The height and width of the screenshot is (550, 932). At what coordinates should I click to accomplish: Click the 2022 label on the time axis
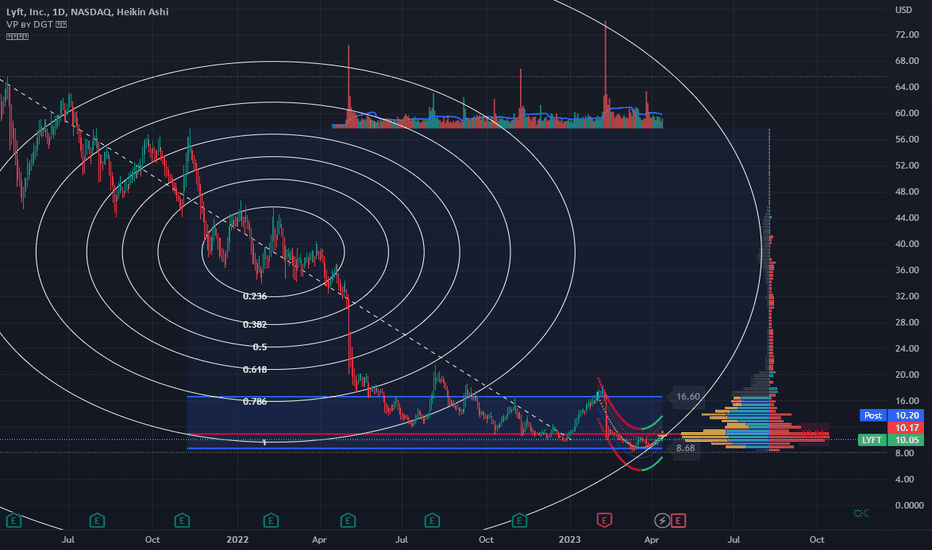pos(237,540)
